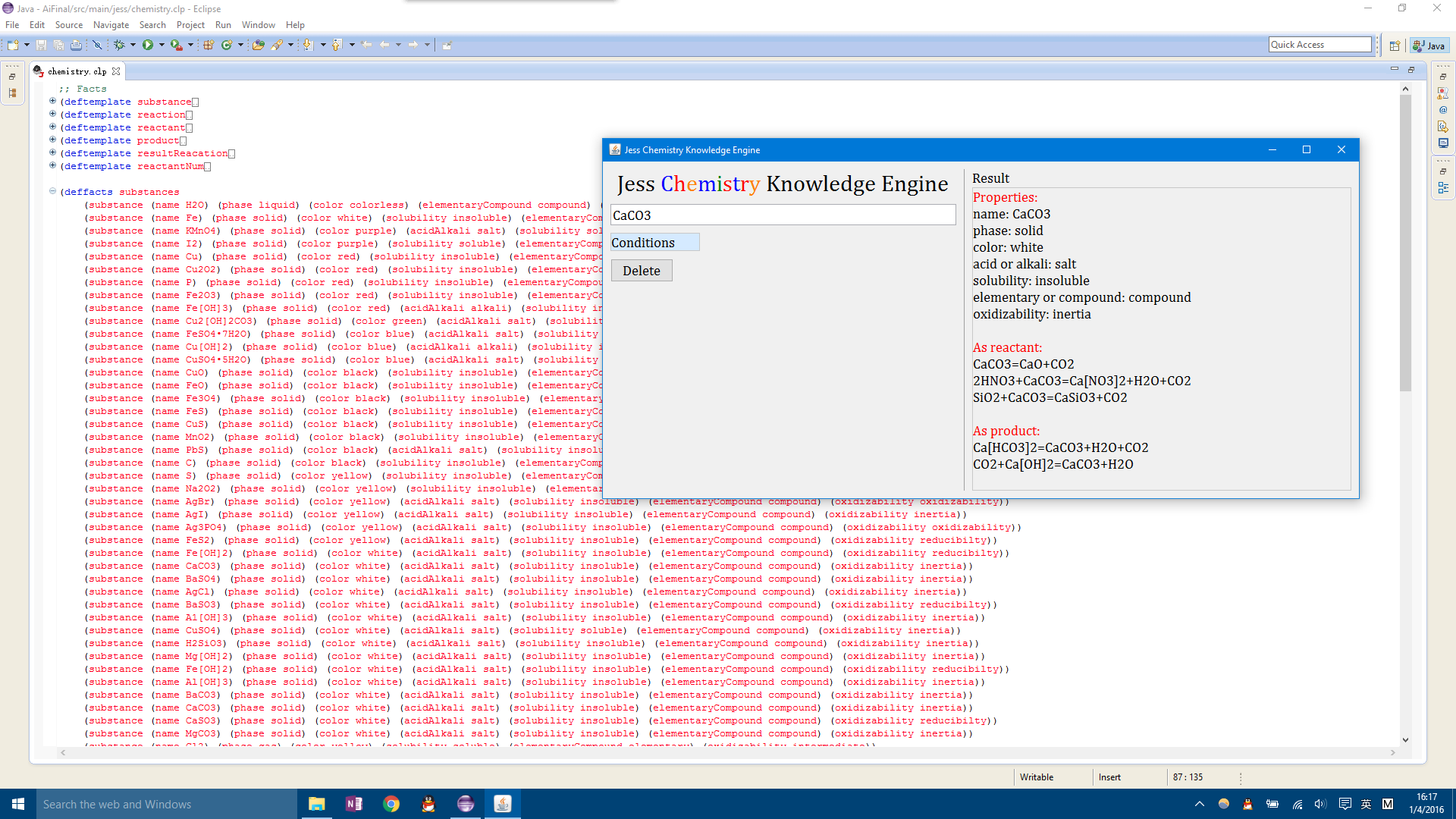This screenshot has width=1456, height=819.
Task: Click the Search flashlight icon
Action: (277, 45)
